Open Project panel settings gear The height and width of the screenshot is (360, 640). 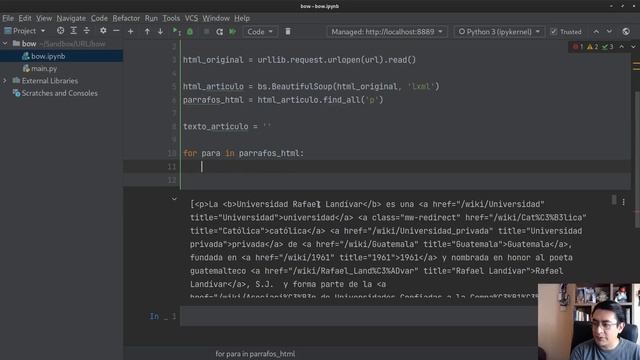coord(103,31)
